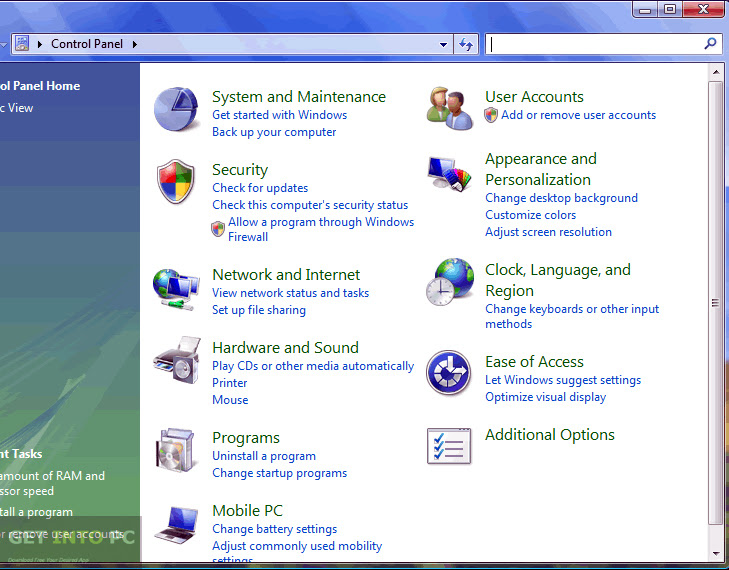The image size is (729, 570).
Task: Click into the search input field
Action: click(x=603, y=44)
